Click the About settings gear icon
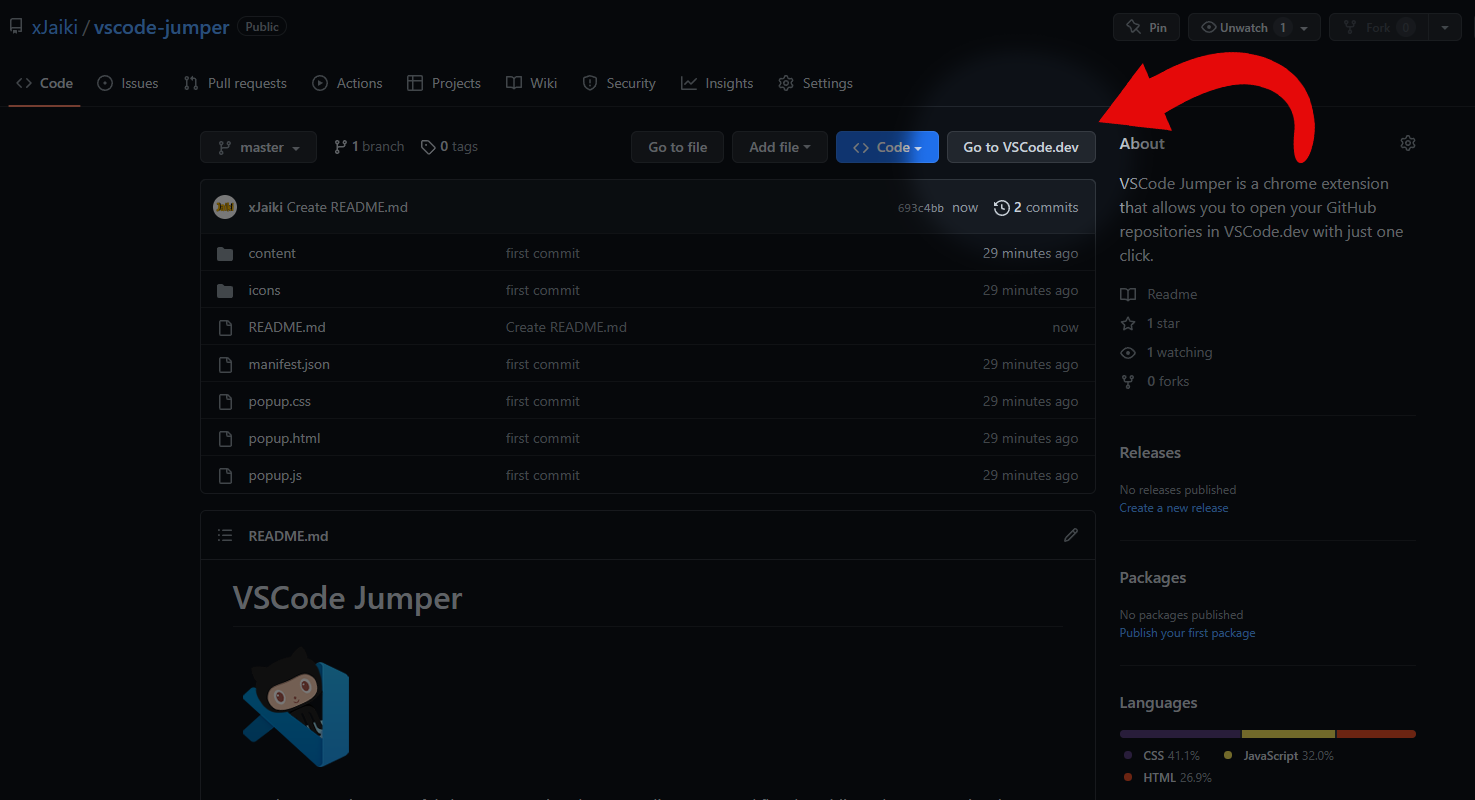The height and width of the screenshot is (800, 1475). (x=1408, y=143)
